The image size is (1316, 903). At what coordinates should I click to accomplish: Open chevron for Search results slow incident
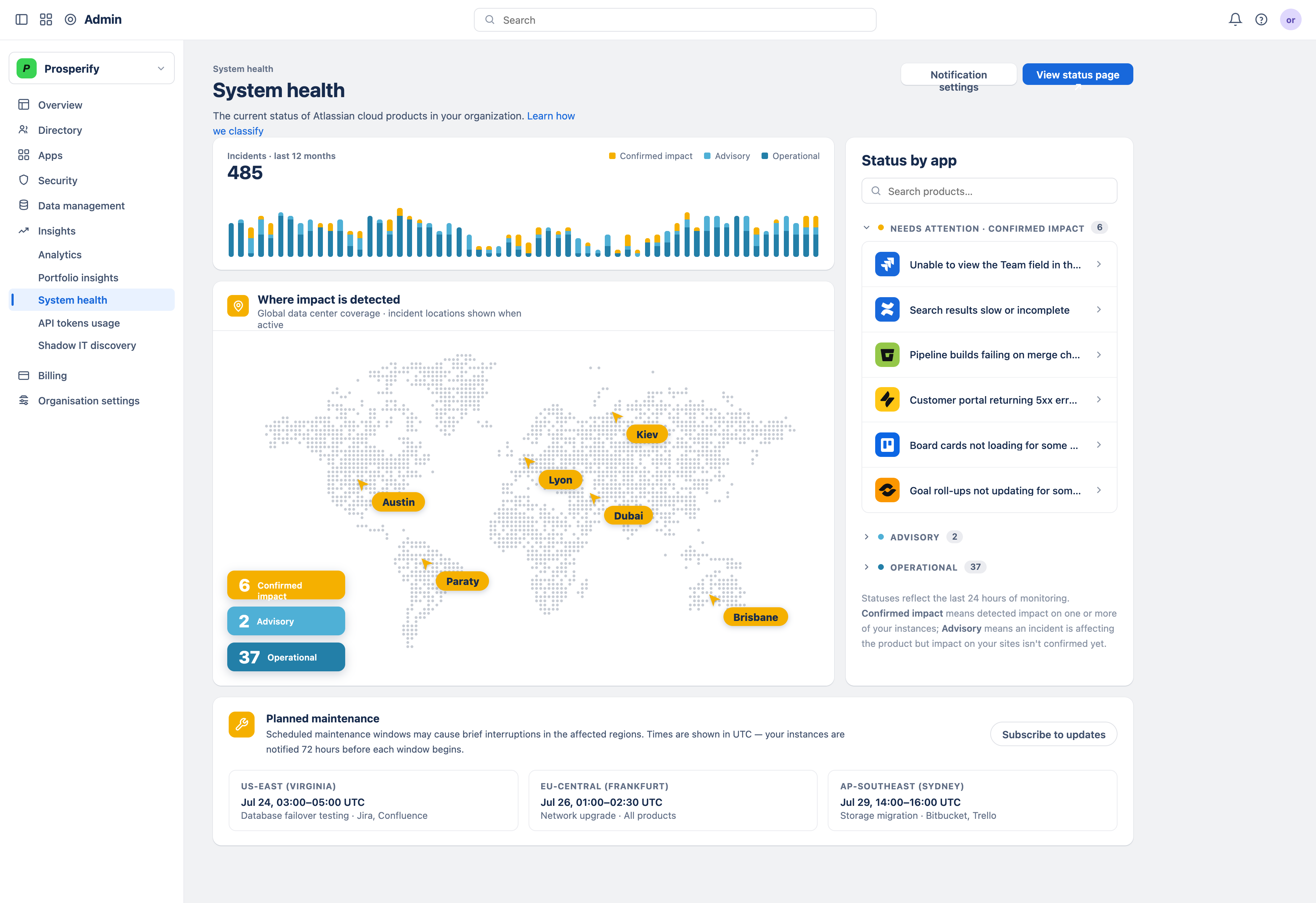pyautogui.click(x=1098, y=309)
